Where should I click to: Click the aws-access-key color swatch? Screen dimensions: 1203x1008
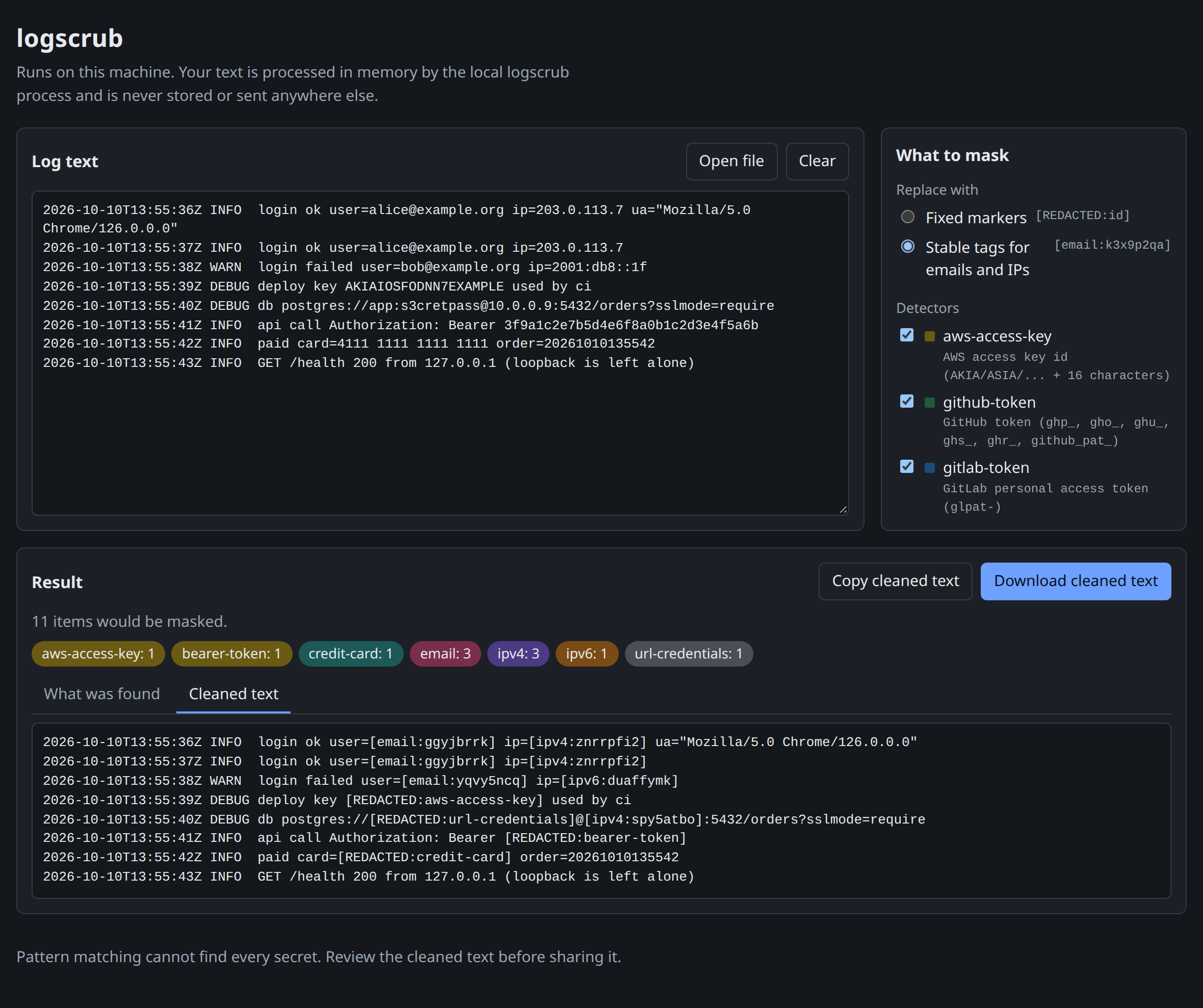(930, 336)
